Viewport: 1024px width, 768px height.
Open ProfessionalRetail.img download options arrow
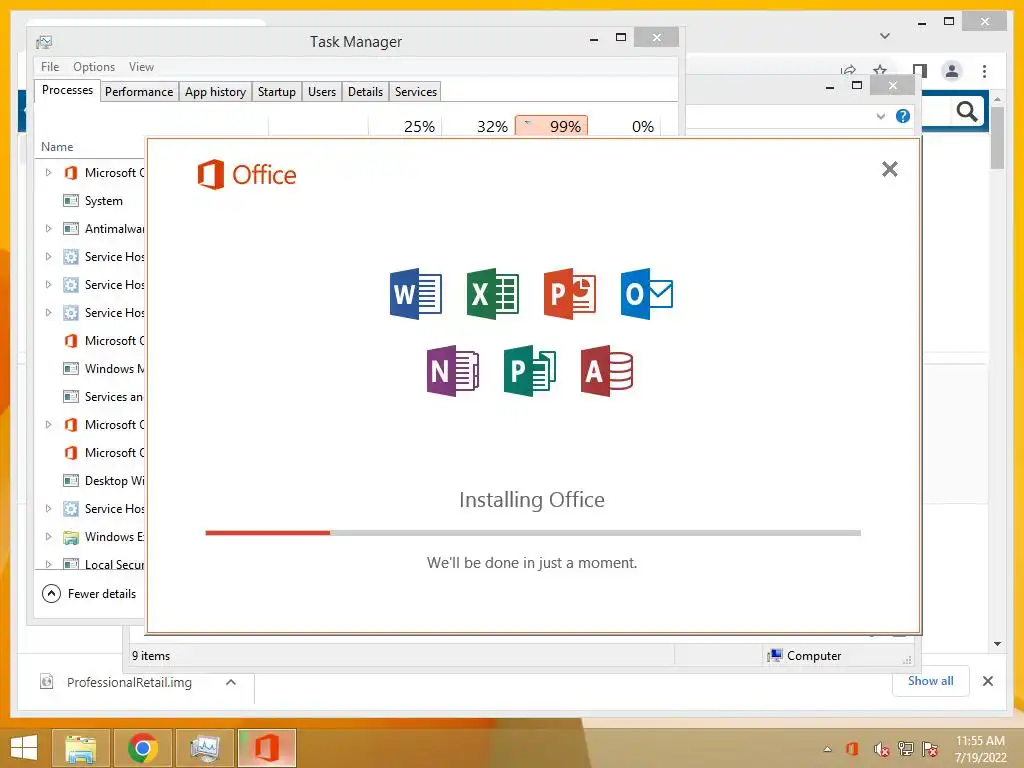pyautogui.click(x=231, y=682)
